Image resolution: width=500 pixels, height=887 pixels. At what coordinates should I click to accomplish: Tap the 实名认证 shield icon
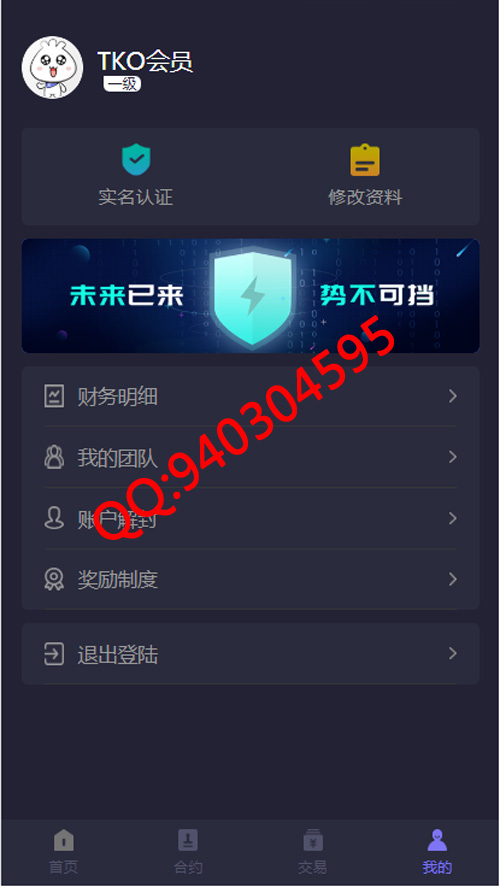[136, 160]
